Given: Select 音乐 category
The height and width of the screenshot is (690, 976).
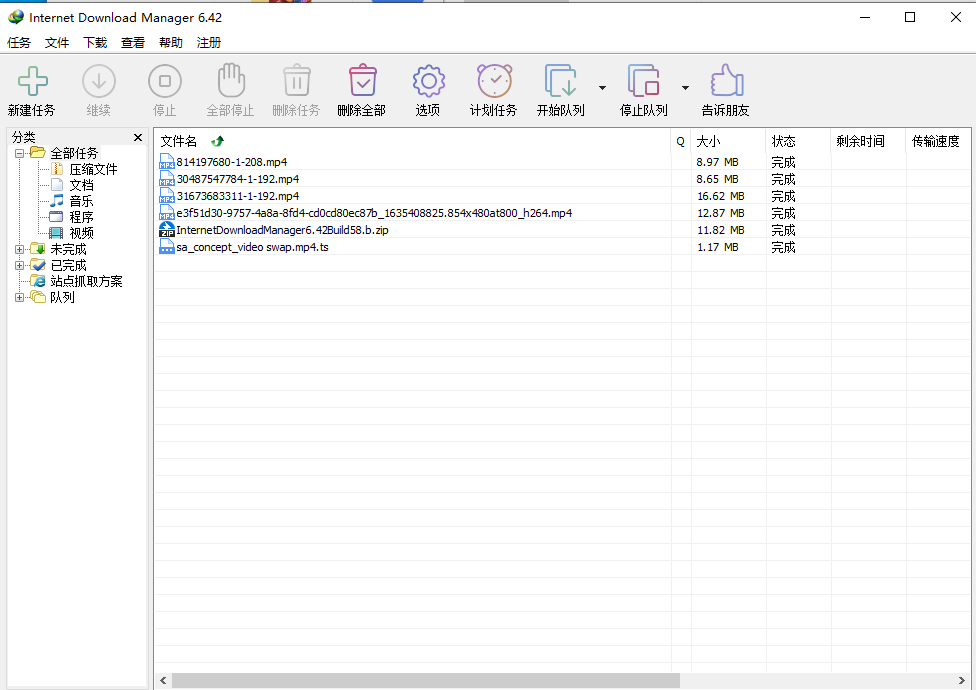Looking at the screenshot, I should (81, 201).
